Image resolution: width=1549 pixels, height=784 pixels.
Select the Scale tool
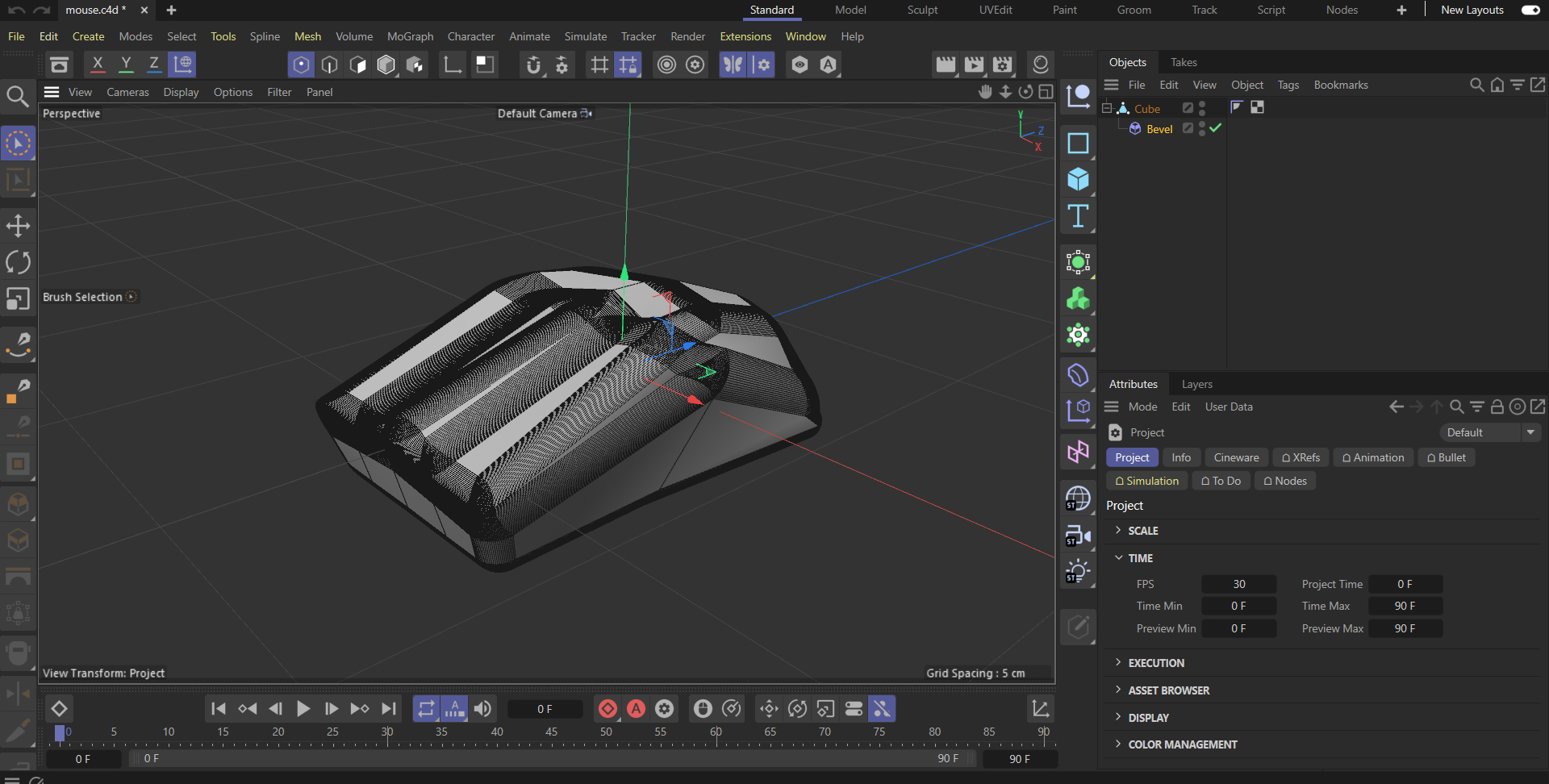coord(18,299)
